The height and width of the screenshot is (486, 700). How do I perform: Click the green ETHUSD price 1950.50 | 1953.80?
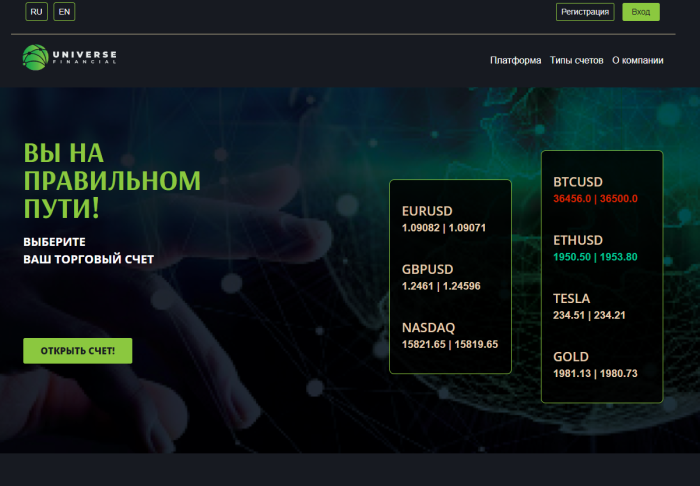[596, 257]
